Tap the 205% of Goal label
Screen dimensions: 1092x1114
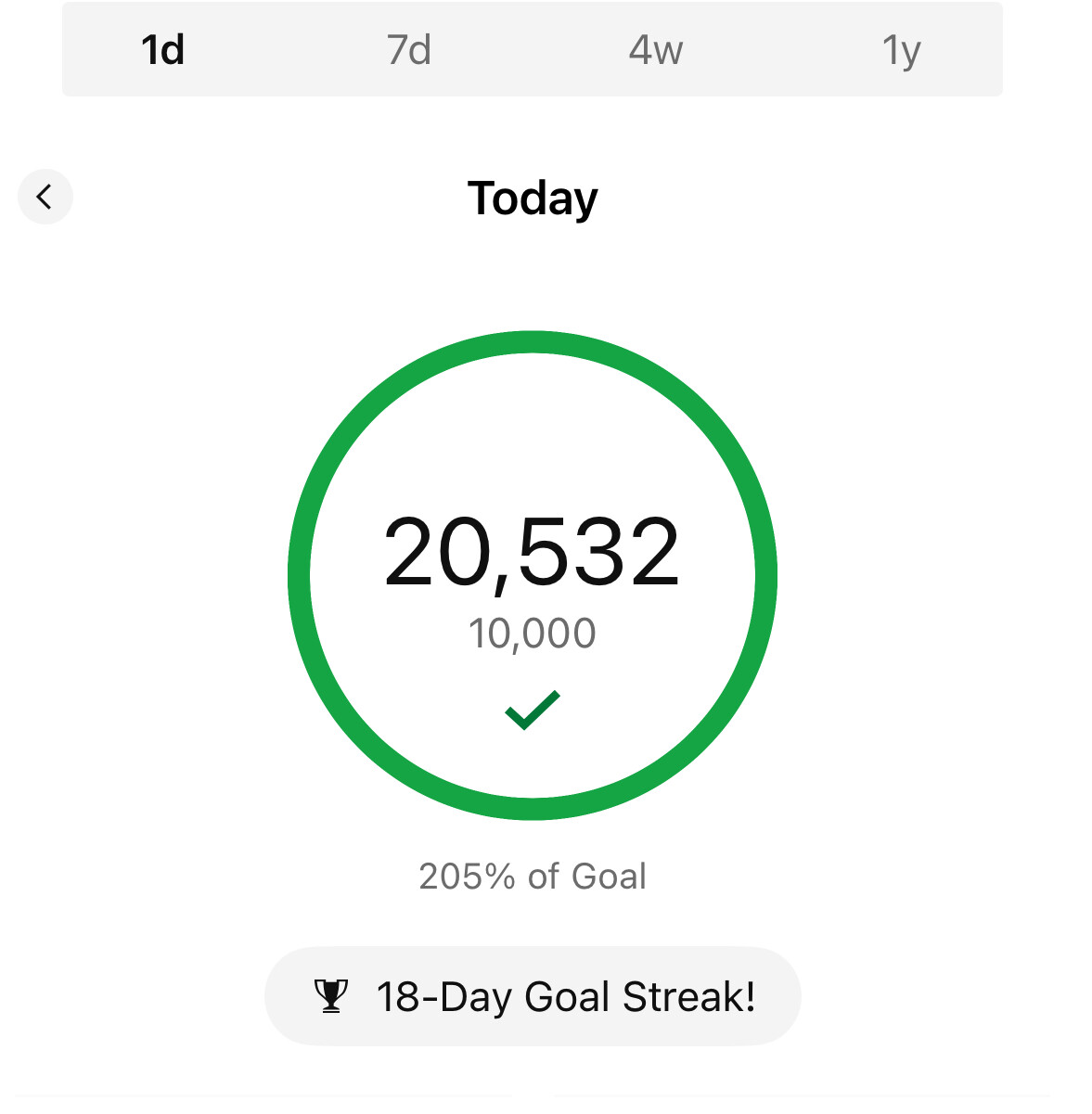533,876
